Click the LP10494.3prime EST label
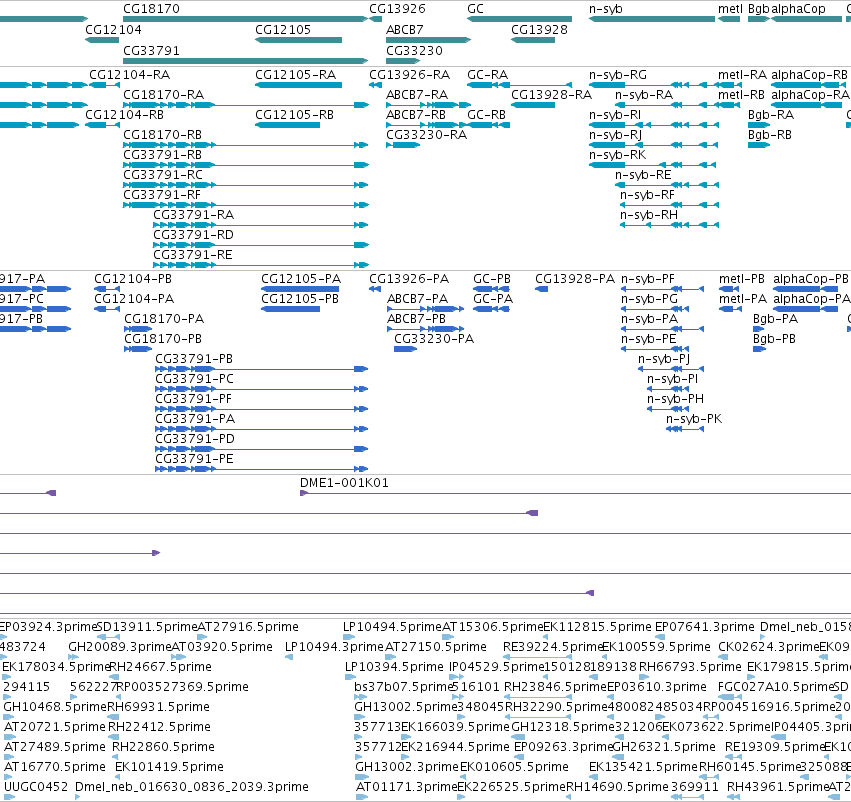This screenshot has width=851, height=802. tap(334, 647)
